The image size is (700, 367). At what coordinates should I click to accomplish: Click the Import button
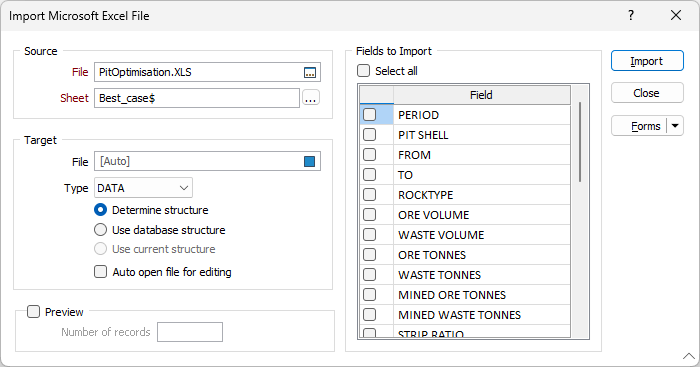(647, 61)
